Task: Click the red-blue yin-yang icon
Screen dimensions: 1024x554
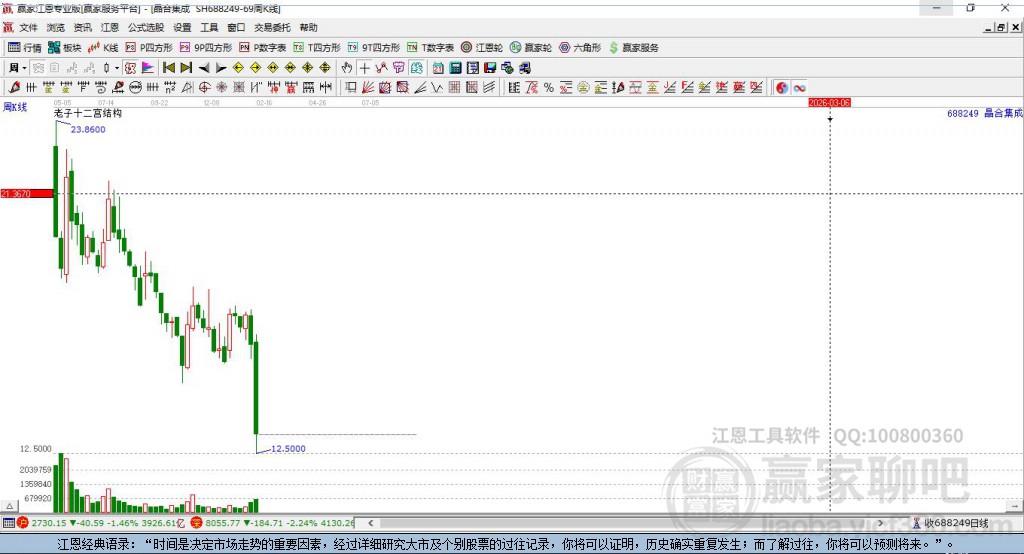Action: tap(782, 88)
